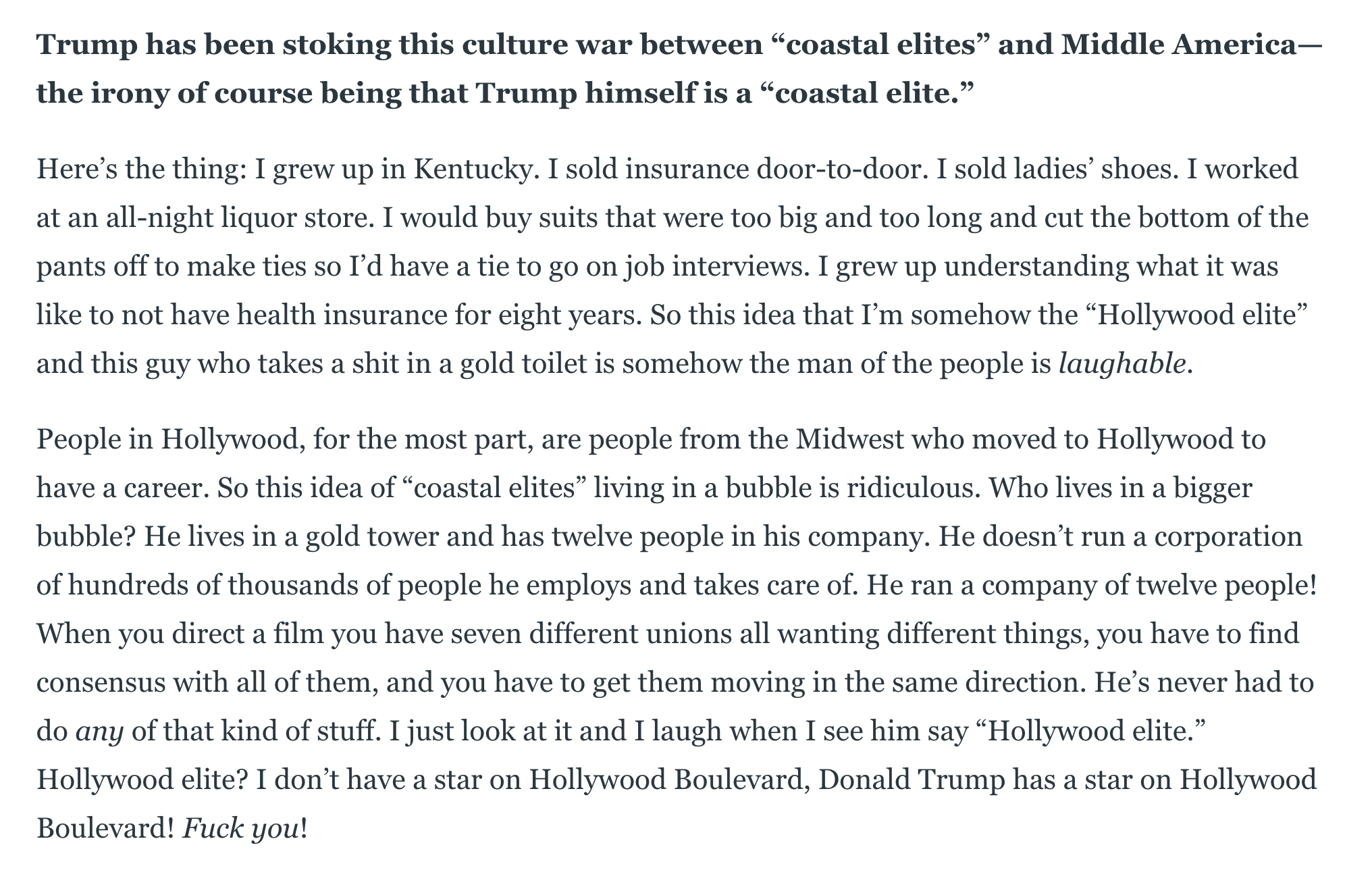Viewport: 1372px width, 889px height.
Task: Click the italic word "any"
Action: (x=99, y=733)
